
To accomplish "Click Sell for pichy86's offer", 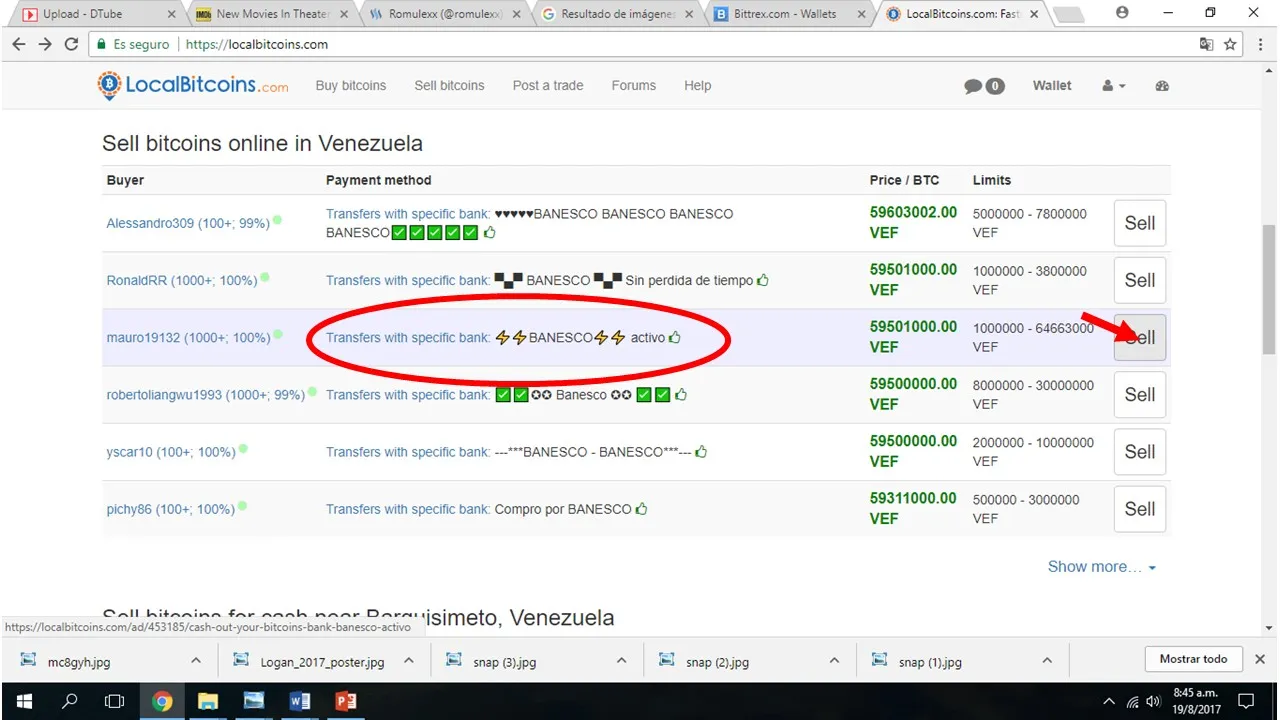I will point(1140,509).
